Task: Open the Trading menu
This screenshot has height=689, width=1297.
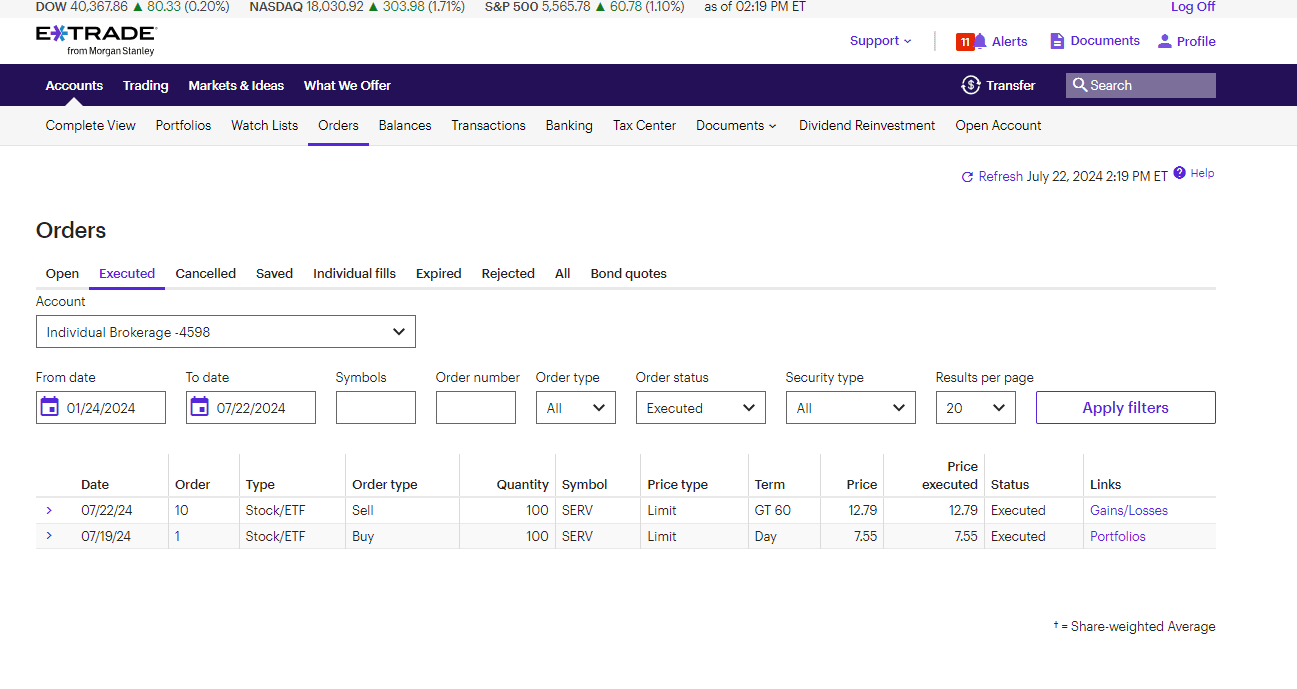Action: pos(145,85)
